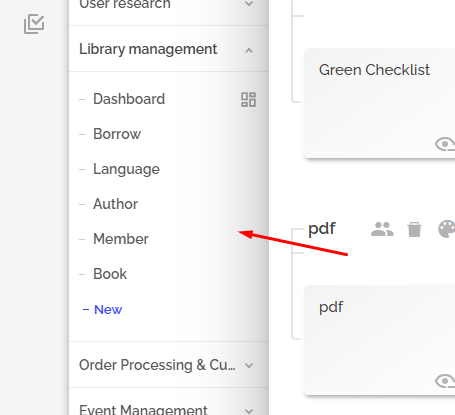
Task: Click the pdf group heading
Action: click(x=322, y=229)
